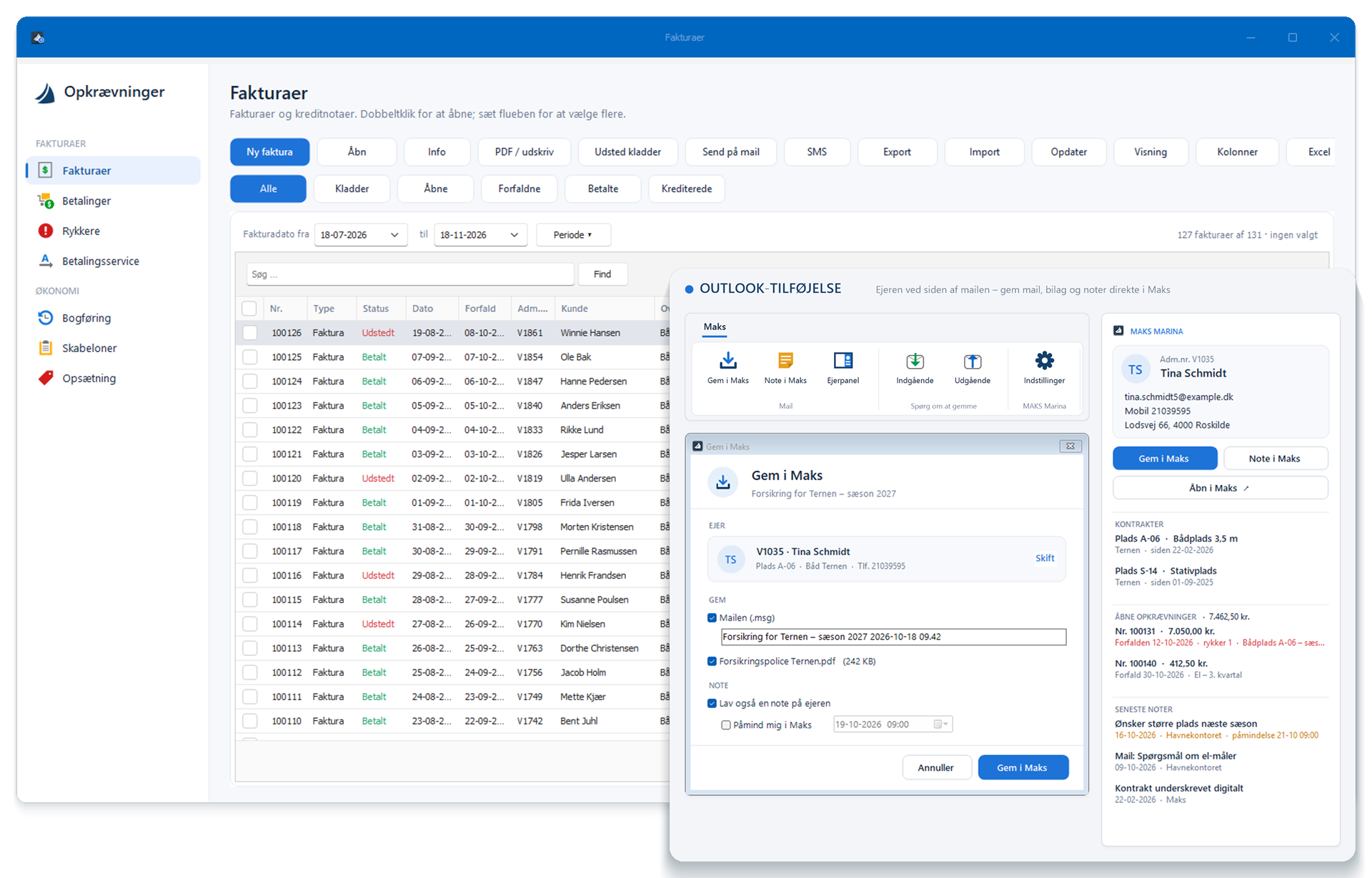
Task: Open the Ejerpanel icon
Action: [843, 361]
